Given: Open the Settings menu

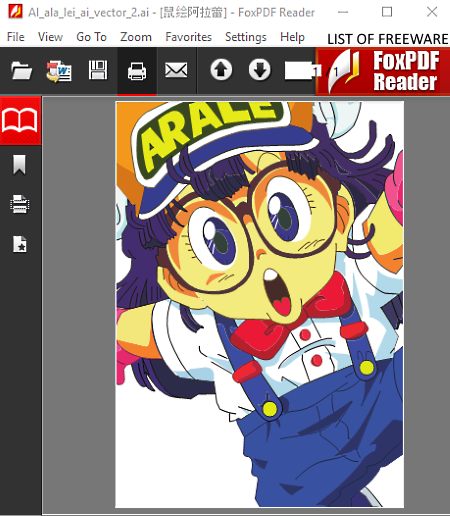Looking at the screenshot, I should coord(246,37).
